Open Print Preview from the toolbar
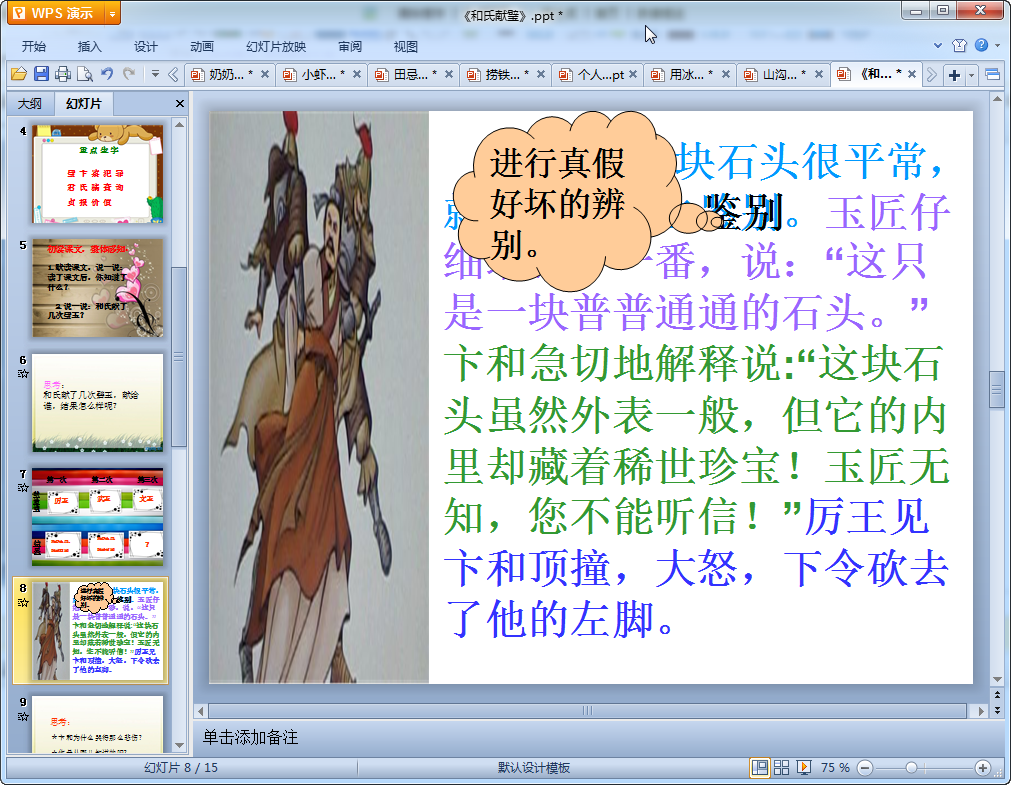The height and width of the screenshot is (785, 1011). pyautogui.click(x=84, y=74)
